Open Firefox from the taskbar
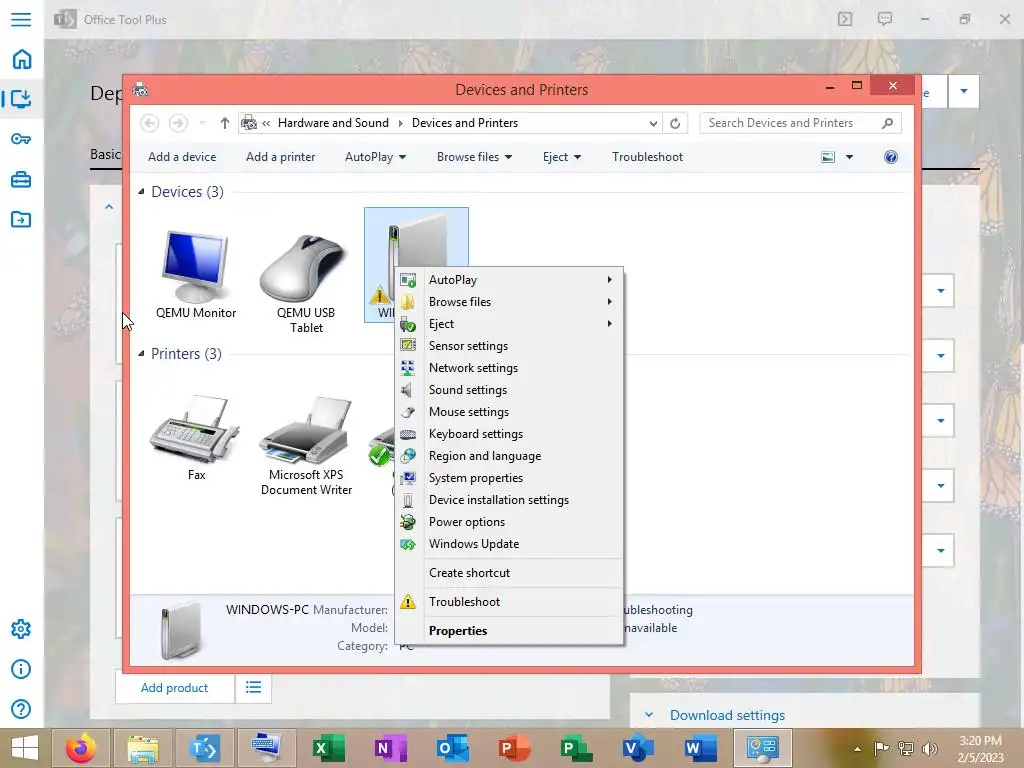Image resolution: width=1024 pixels, height=768 pixels. pyautogui.click(x=81, y=748)
